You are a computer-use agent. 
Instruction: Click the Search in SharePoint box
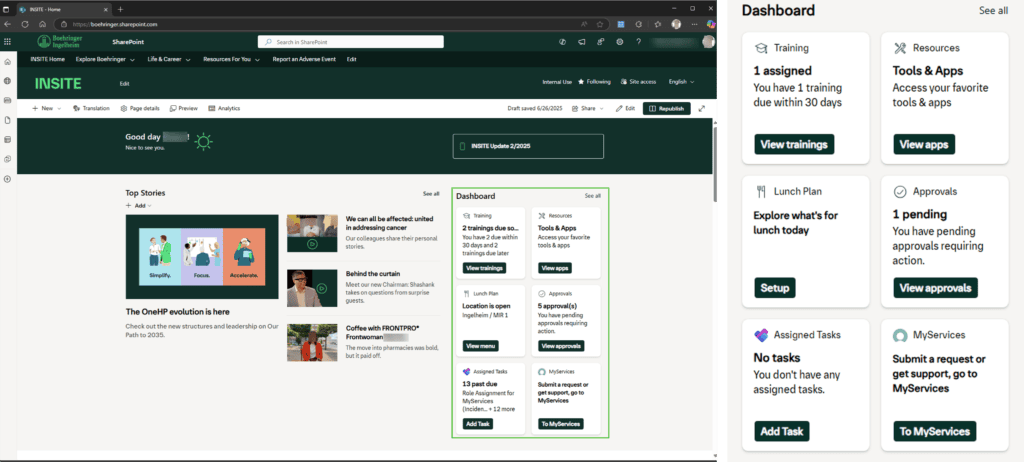click(351, 42)
